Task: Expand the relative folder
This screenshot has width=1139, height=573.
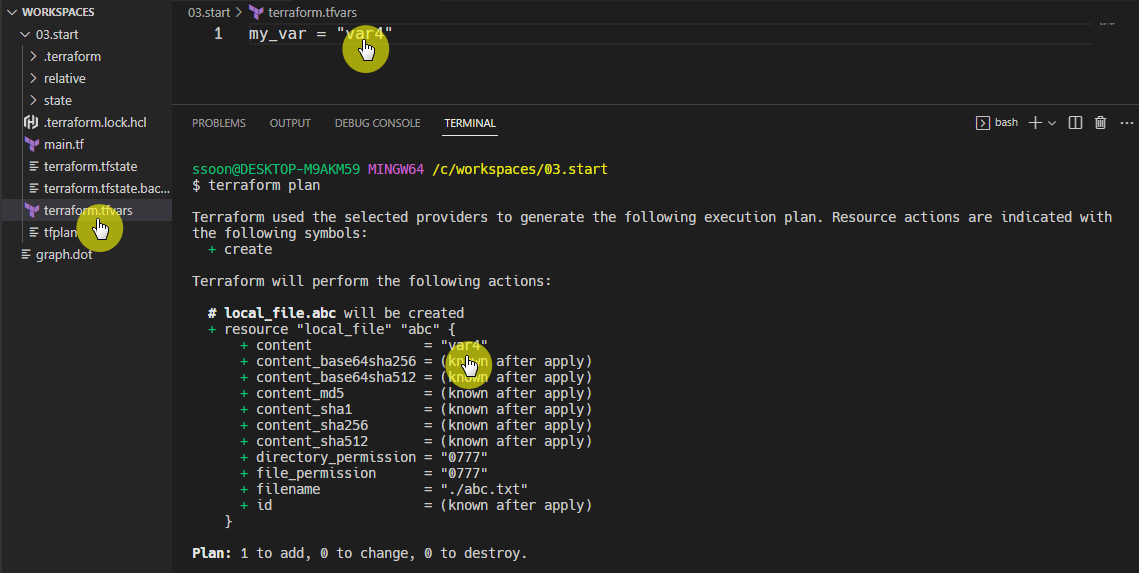Action: click(65, 78)
